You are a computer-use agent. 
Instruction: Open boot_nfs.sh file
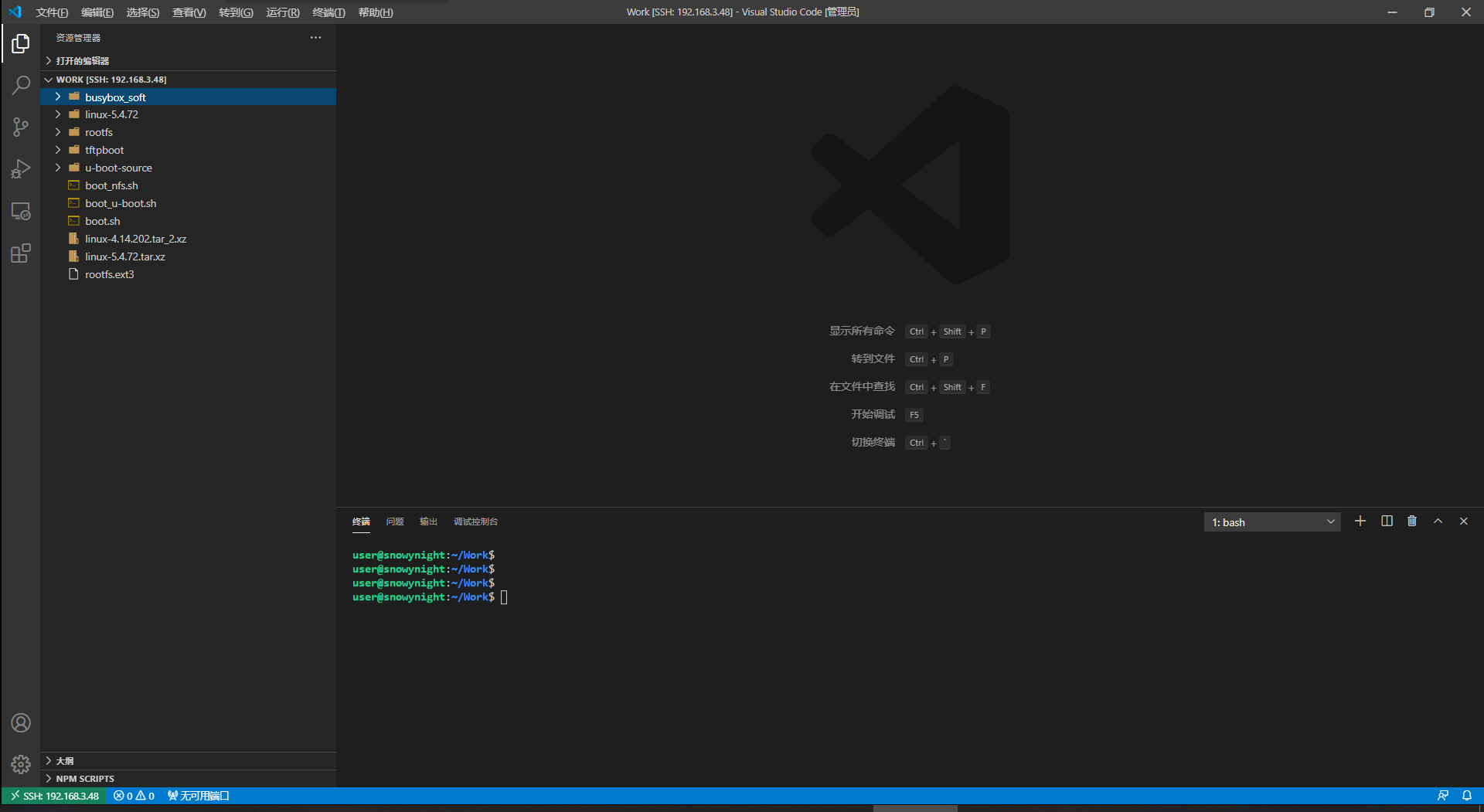tap(111, 185)
